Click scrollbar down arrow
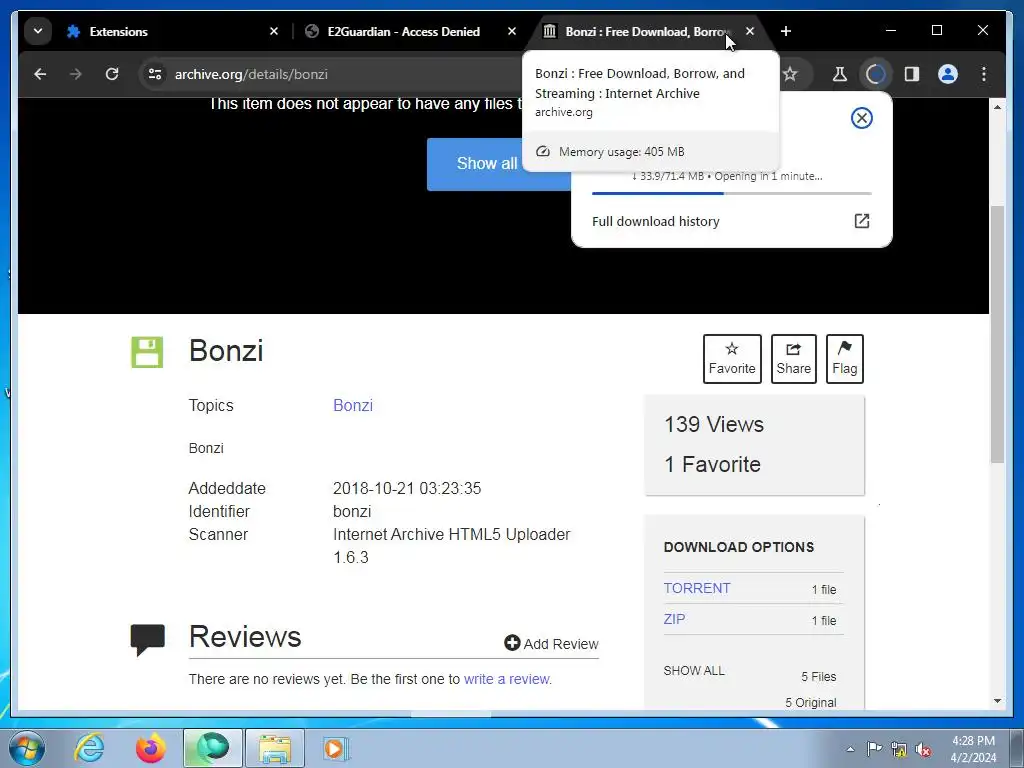The image size is (1024, 768). tap(997, 701)
